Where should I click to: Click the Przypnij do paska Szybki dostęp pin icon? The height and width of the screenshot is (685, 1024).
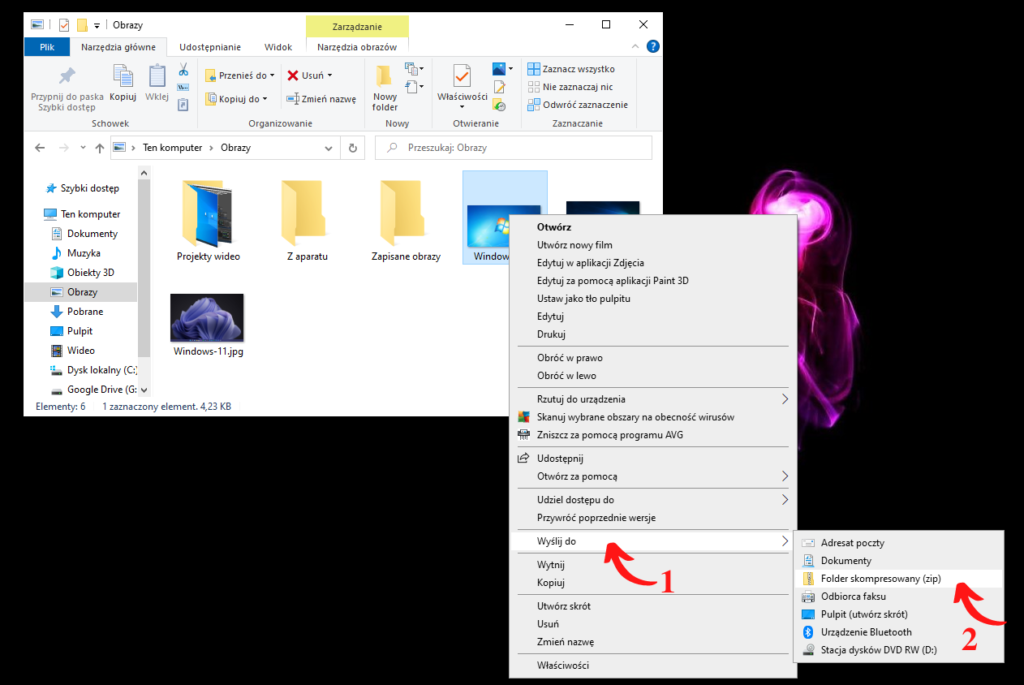coord(67,77)
